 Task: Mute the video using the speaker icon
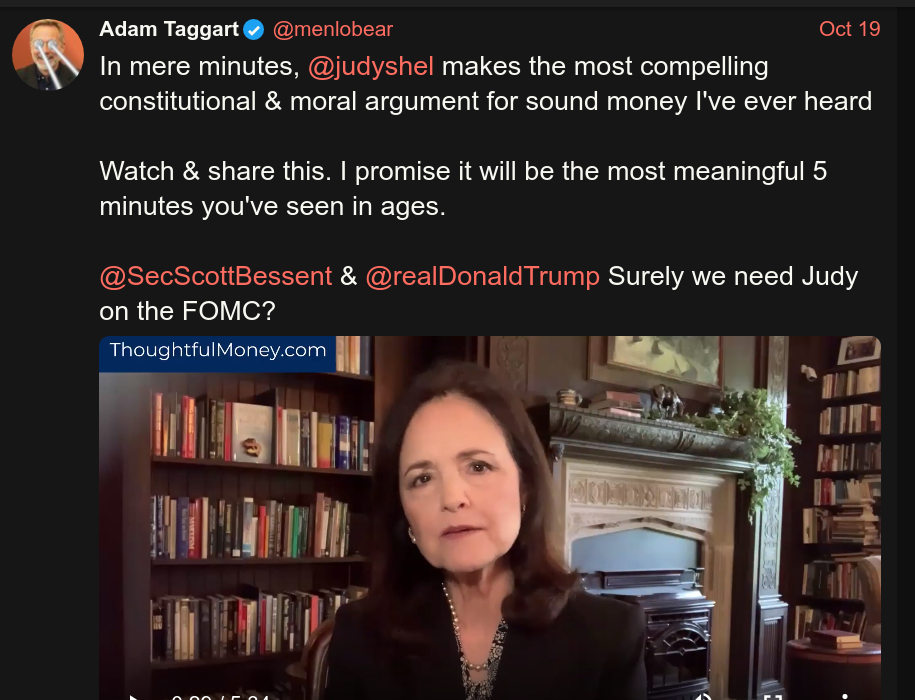click(704, 696)
